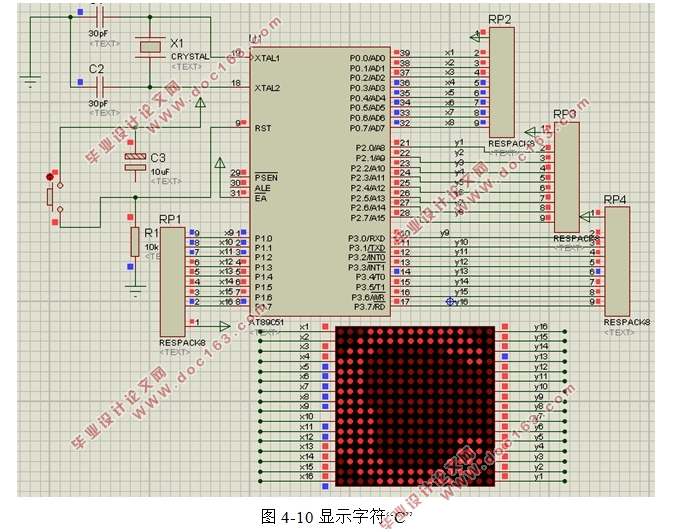674x529 pixels.
Task: Click the AT89C51 part name label
Action: pos(266,322)
